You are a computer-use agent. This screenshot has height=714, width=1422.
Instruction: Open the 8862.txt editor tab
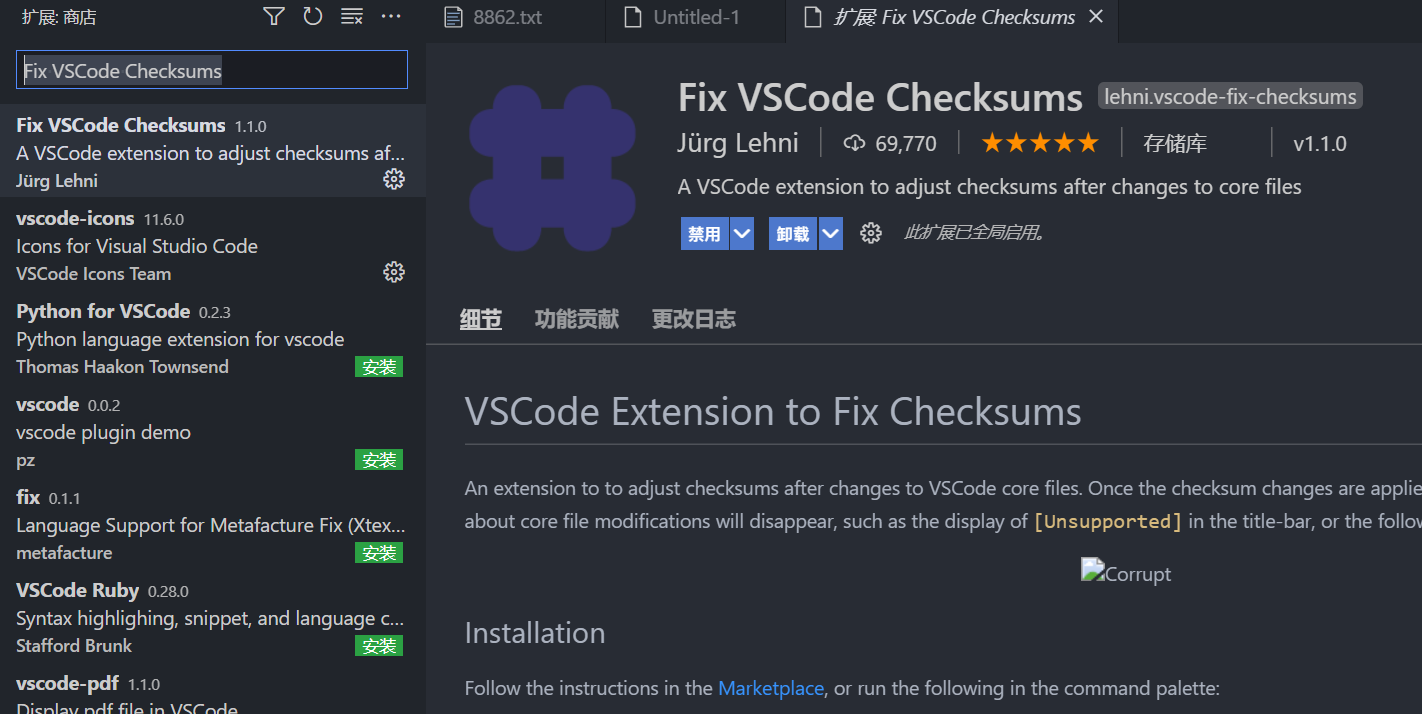[x=507, y=16]
